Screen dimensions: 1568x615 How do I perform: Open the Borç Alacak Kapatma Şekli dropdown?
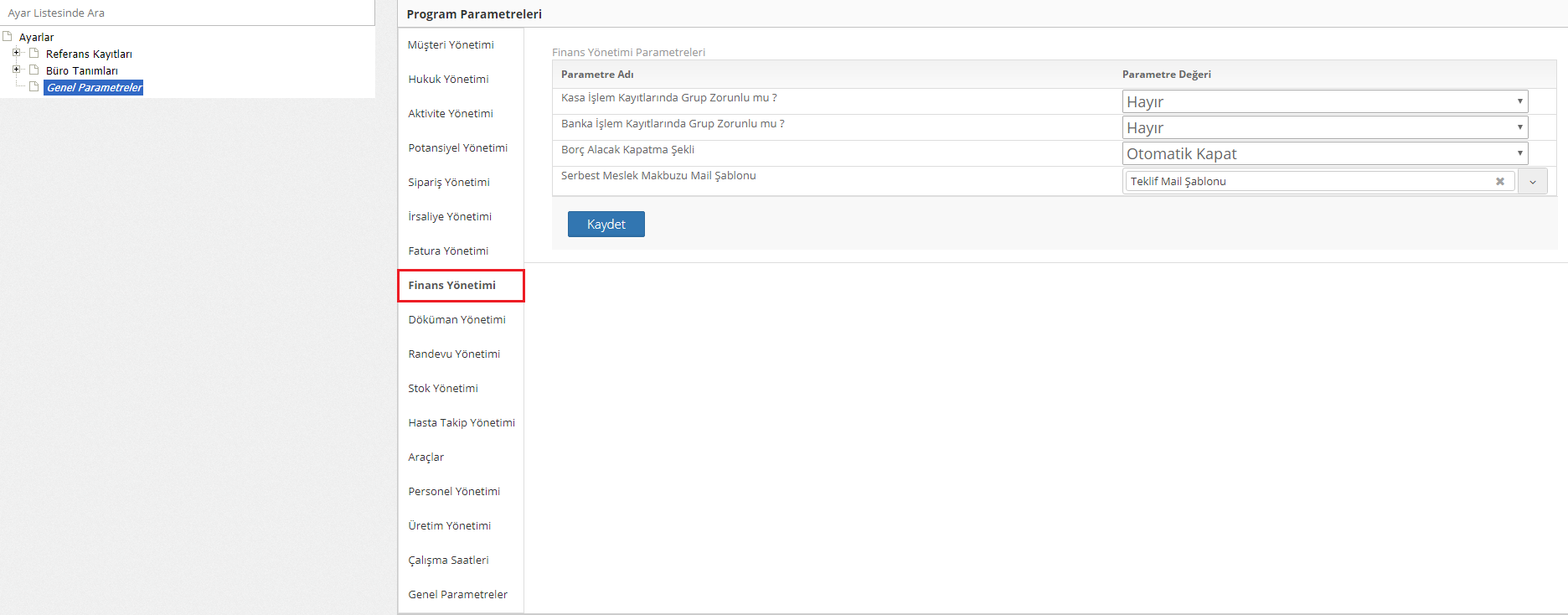point(1324,153)
